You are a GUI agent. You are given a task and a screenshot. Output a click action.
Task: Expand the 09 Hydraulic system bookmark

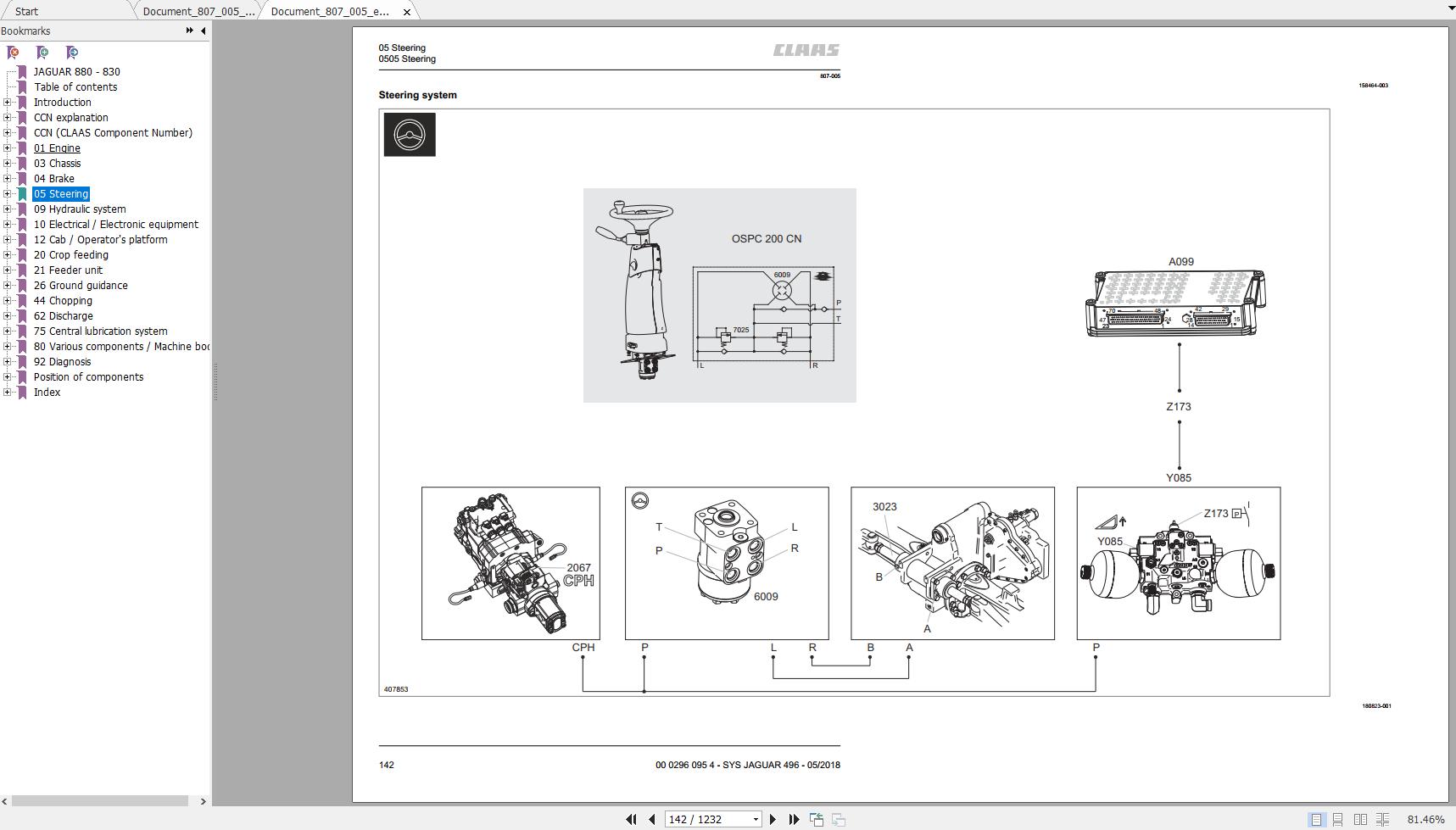click(8, 209)
